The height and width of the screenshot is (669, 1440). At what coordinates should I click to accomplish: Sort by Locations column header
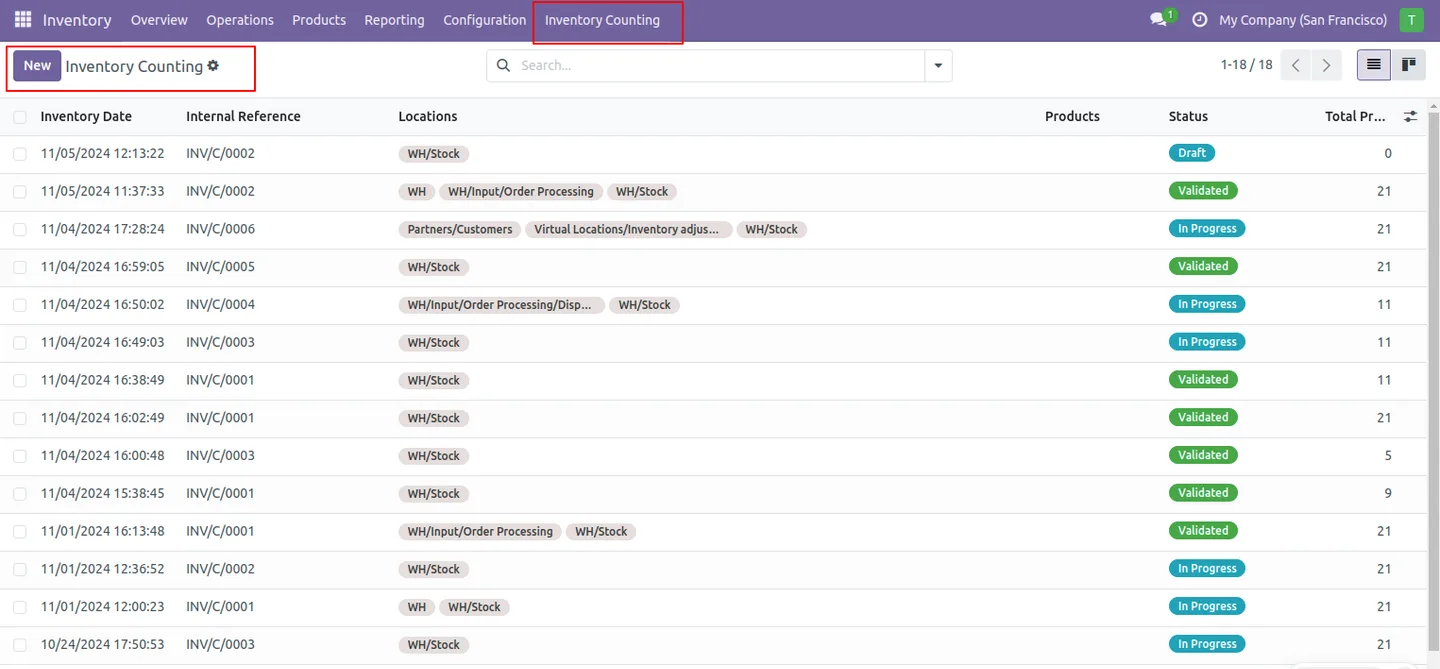pyautogui.click(x=428, y=117)
